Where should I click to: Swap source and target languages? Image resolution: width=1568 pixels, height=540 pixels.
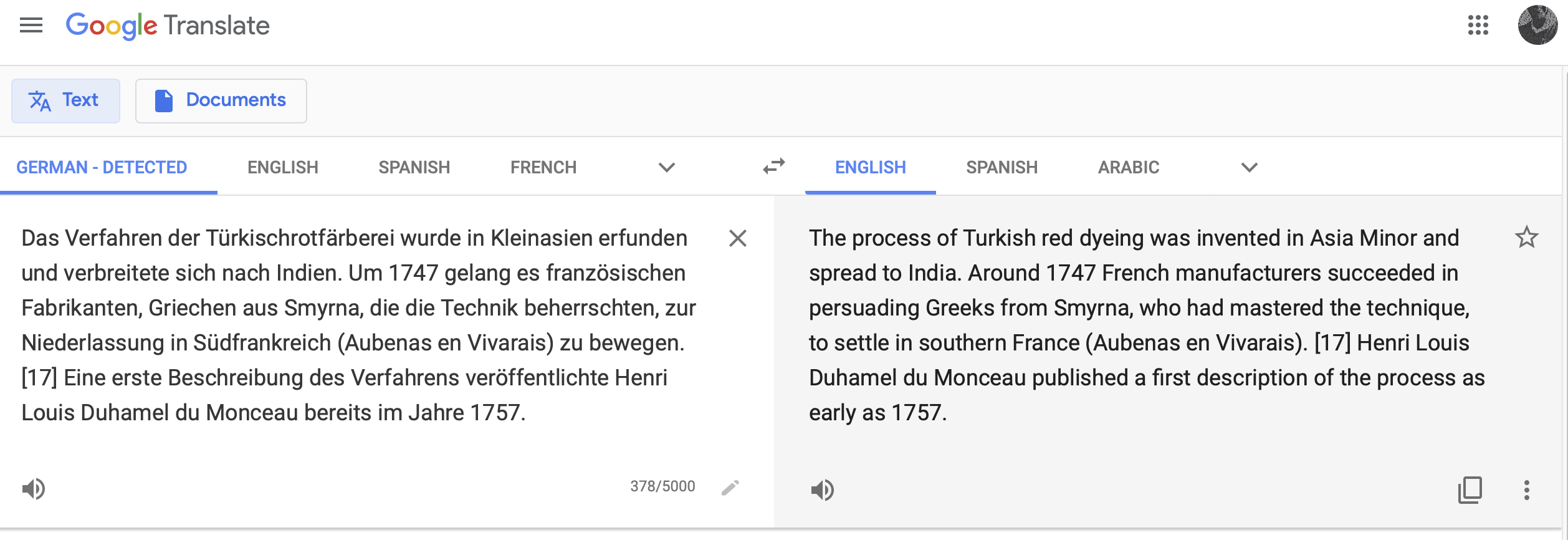click(x=774, y=166)
